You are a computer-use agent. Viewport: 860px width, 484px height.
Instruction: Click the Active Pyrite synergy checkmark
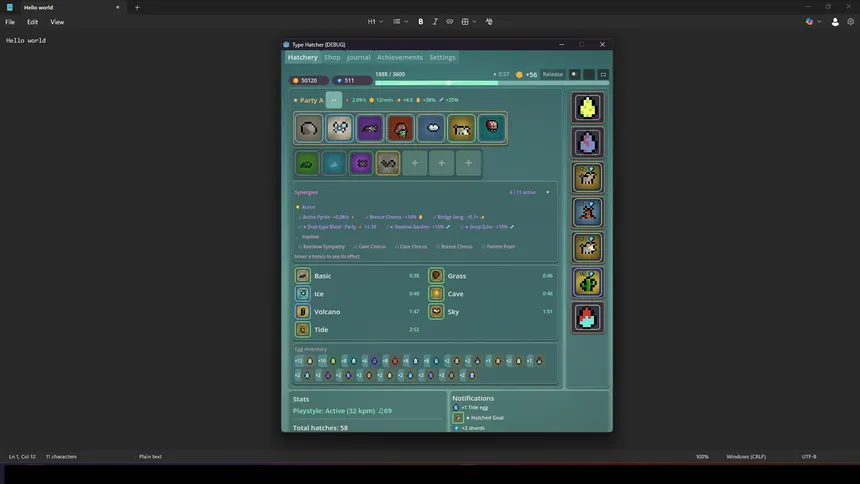[x=300, y=217]
